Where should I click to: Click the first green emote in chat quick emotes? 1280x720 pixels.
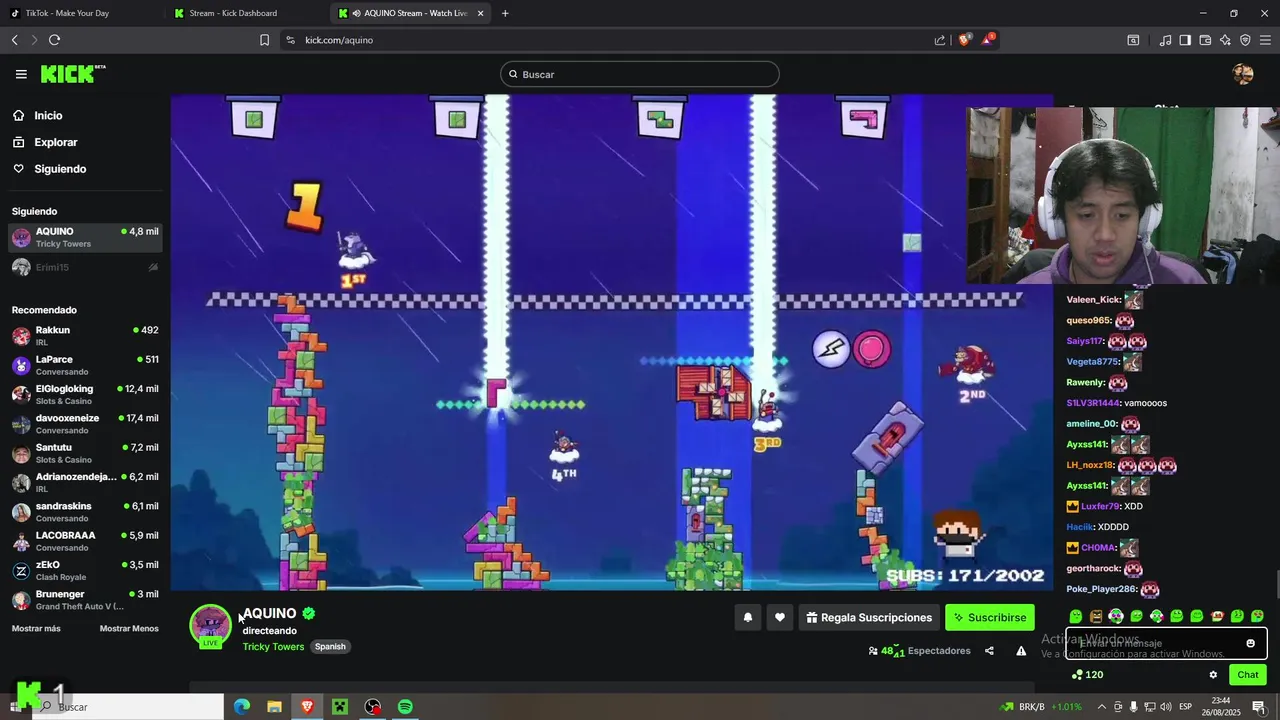tap(1076, 616)
